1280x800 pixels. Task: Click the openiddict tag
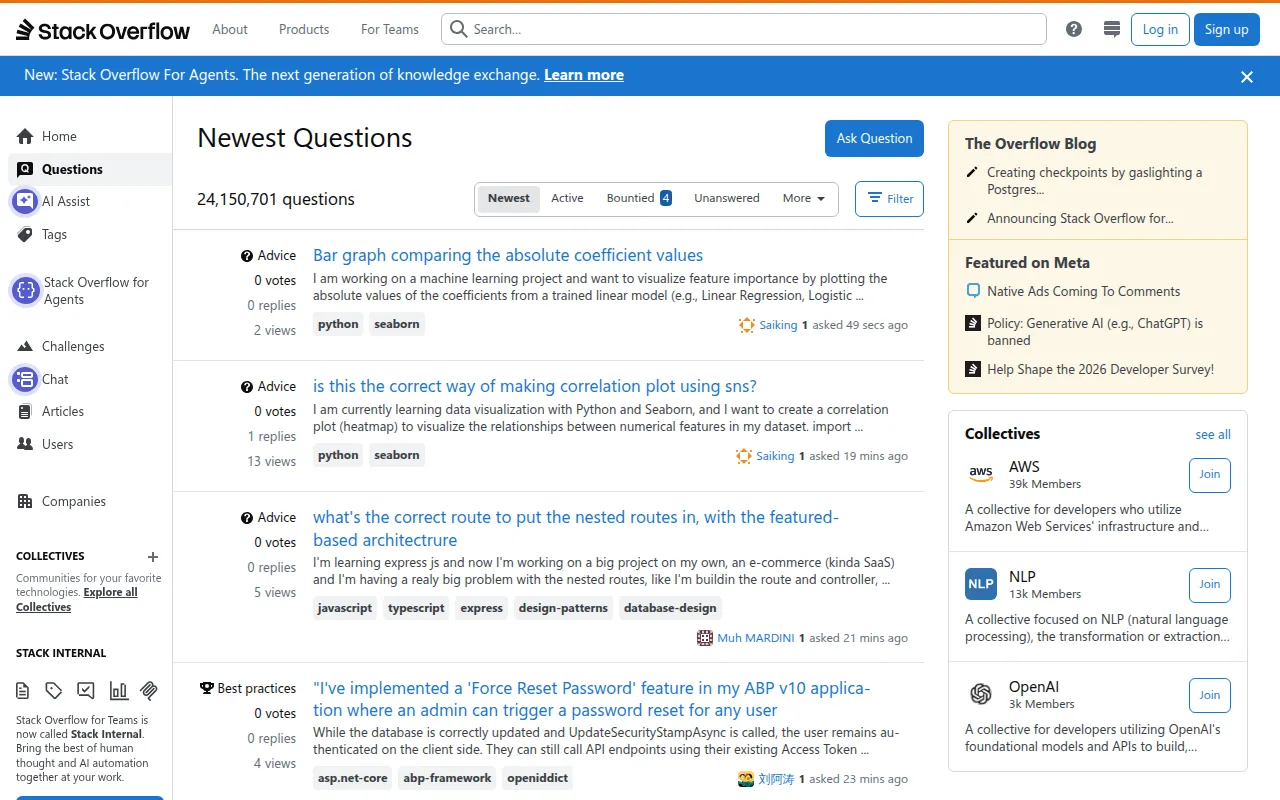538,778
